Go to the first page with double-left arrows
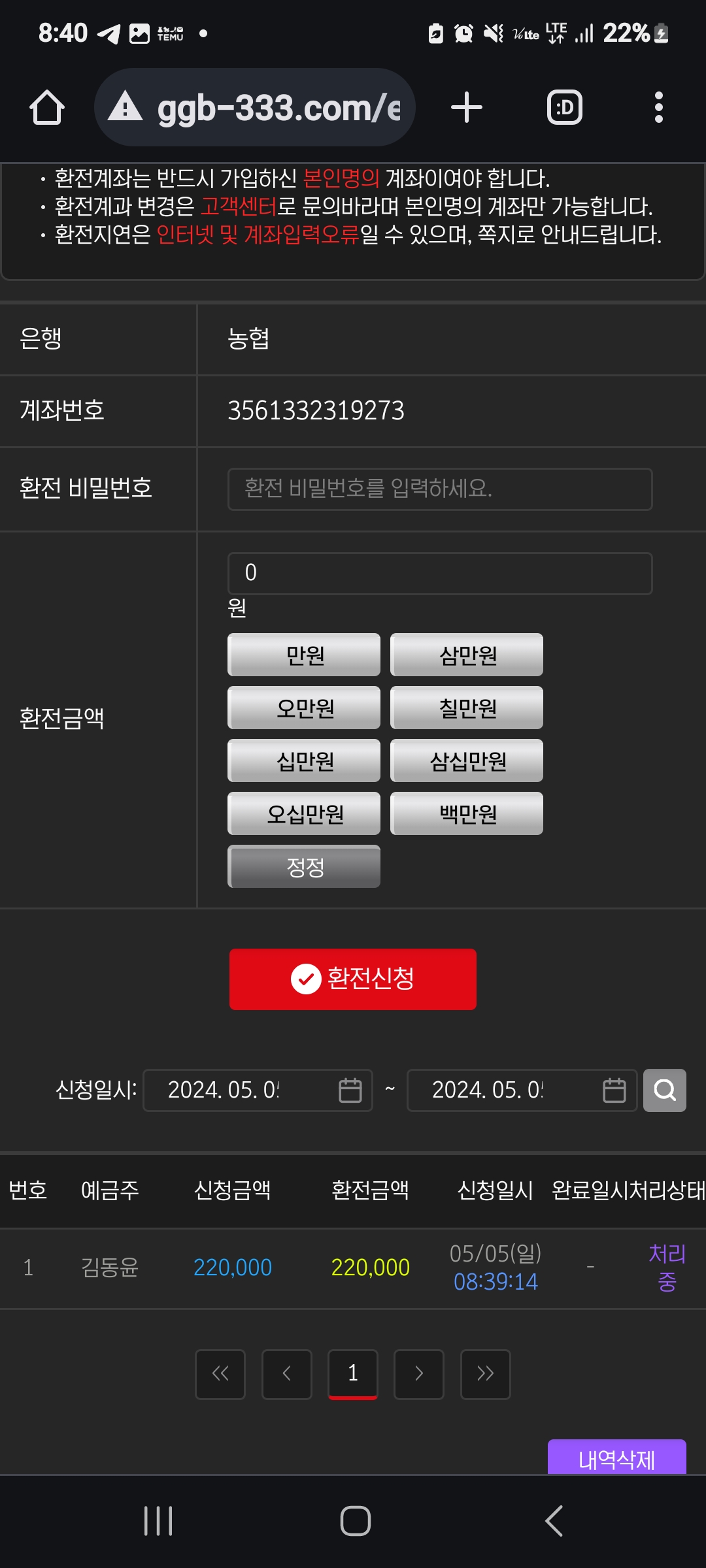This screenshot has height=1568, width=706. 220,1373
